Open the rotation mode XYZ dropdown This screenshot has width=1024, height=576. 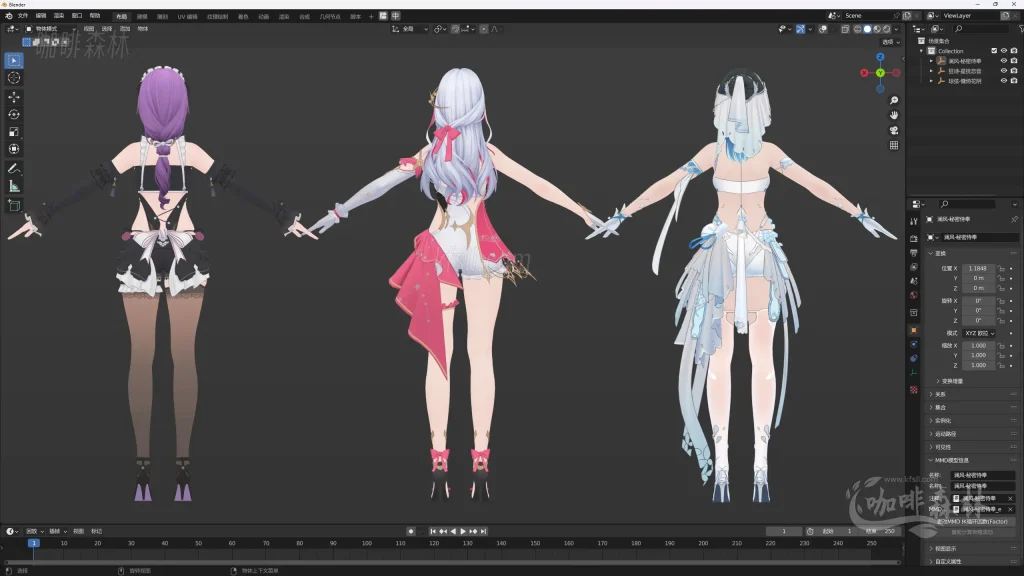[x=980, y=333]
